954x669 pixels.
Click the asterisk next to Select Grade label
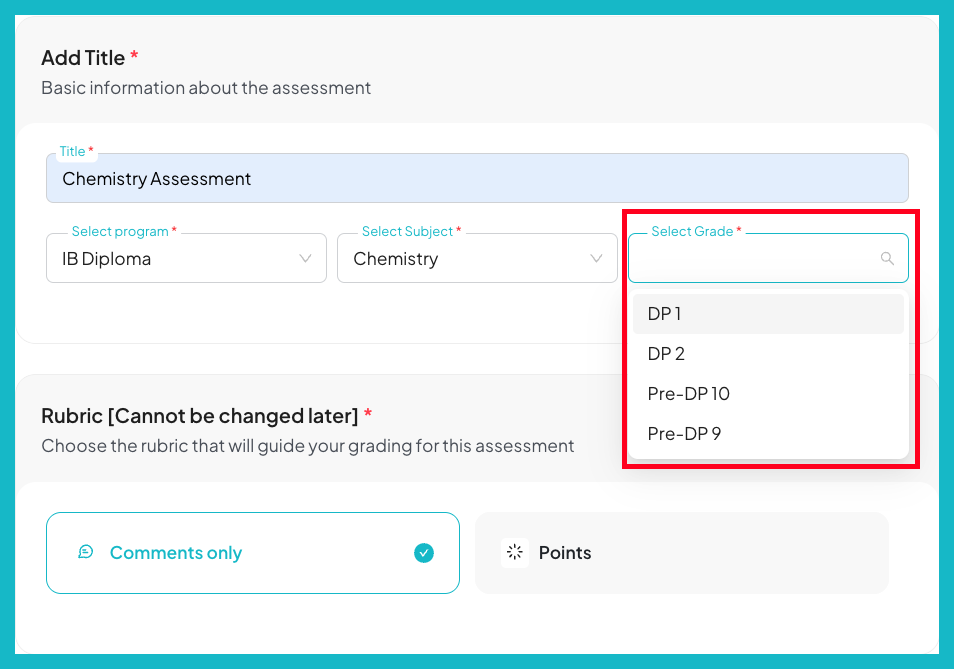[x=741, y=231]
